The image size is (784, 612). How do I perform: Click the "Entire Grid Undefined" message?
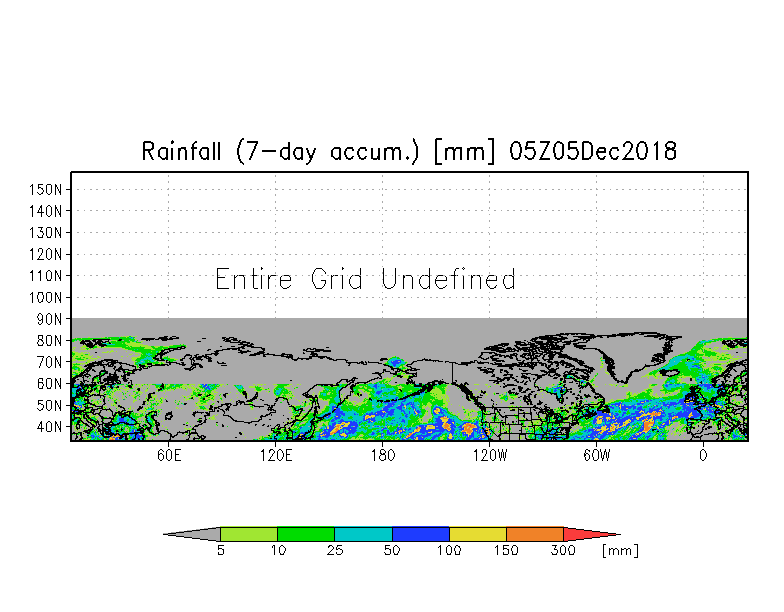coord(365,279)
